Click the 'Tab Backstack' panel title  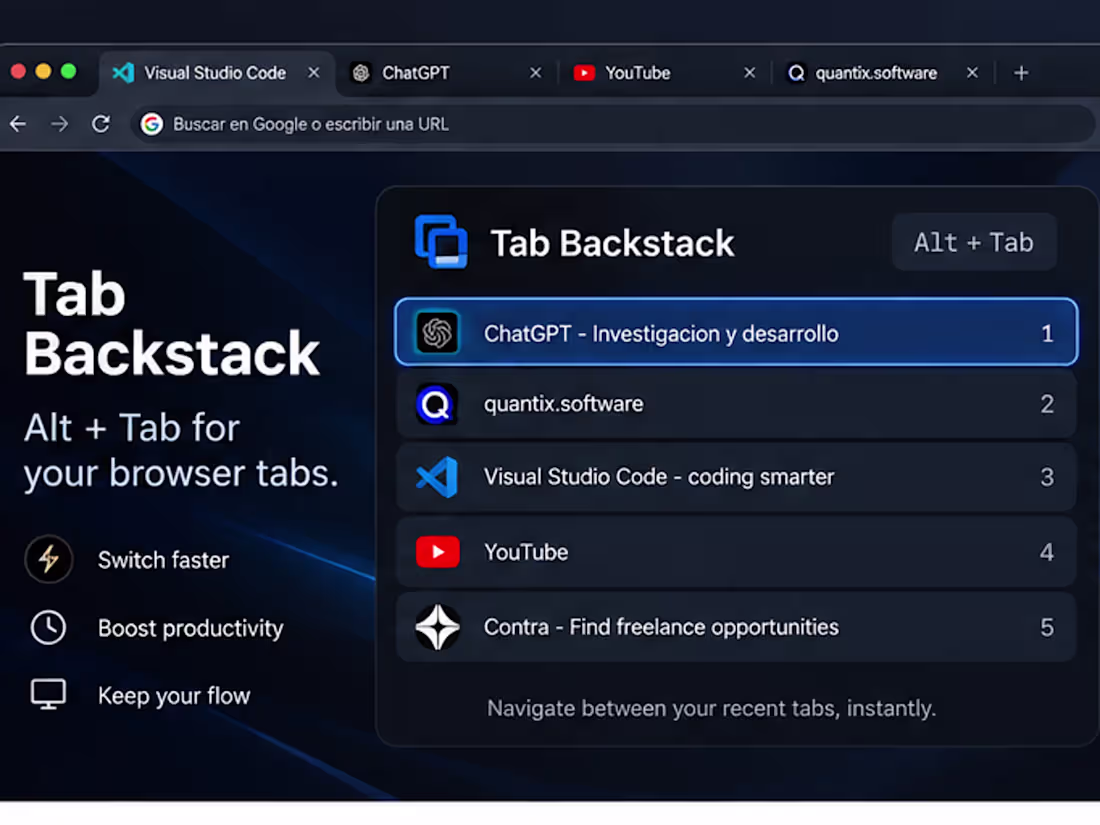612,243
